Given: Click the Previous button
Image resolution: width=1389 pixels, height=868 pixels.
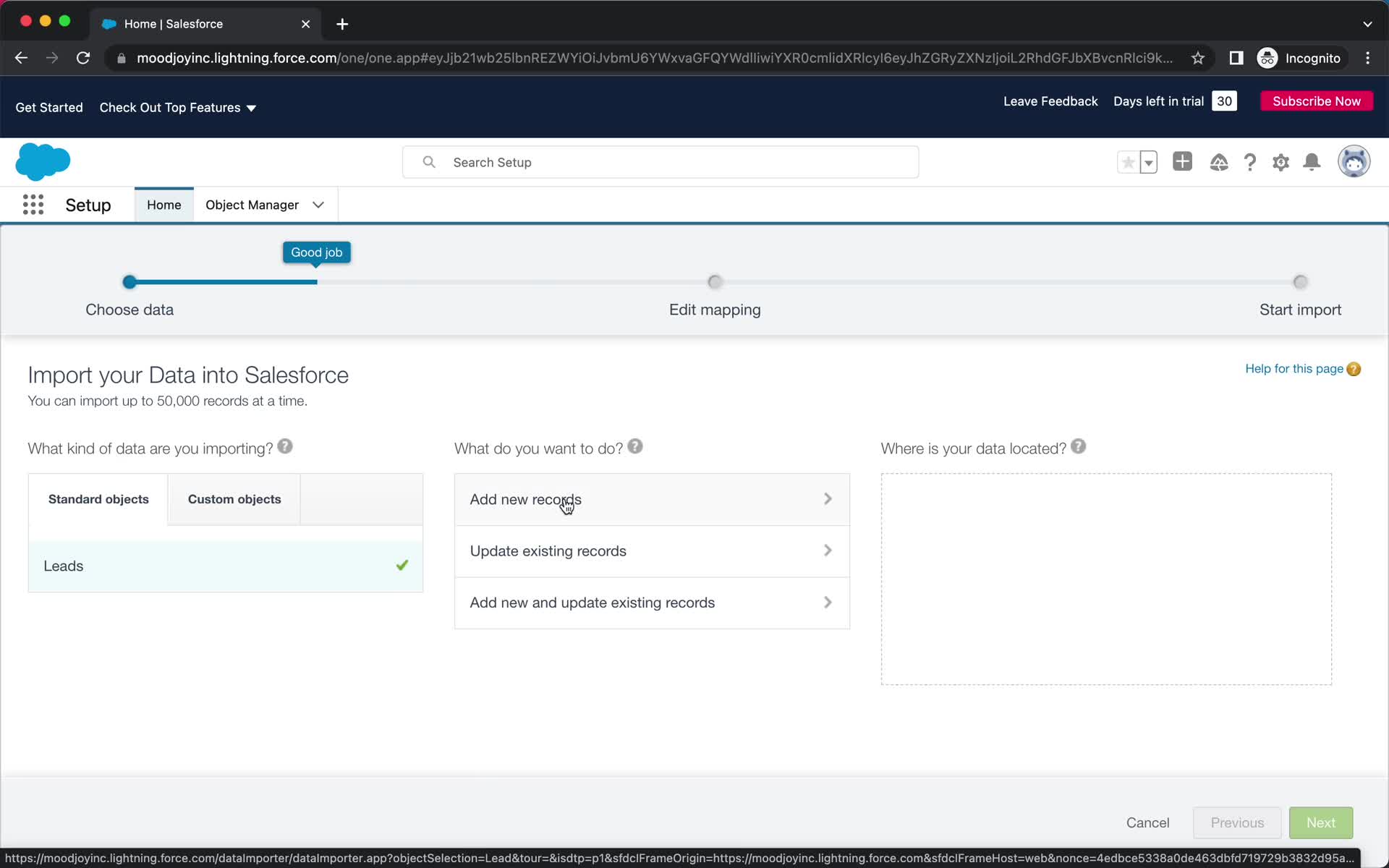Looking at the screenshot, I should click(1237, 822).
